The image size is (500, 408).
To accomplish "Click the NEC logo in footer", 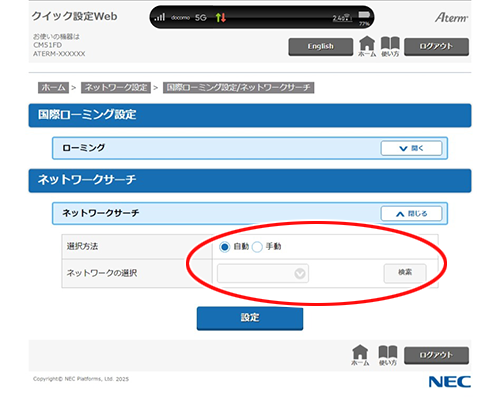I will coord(450,382).
